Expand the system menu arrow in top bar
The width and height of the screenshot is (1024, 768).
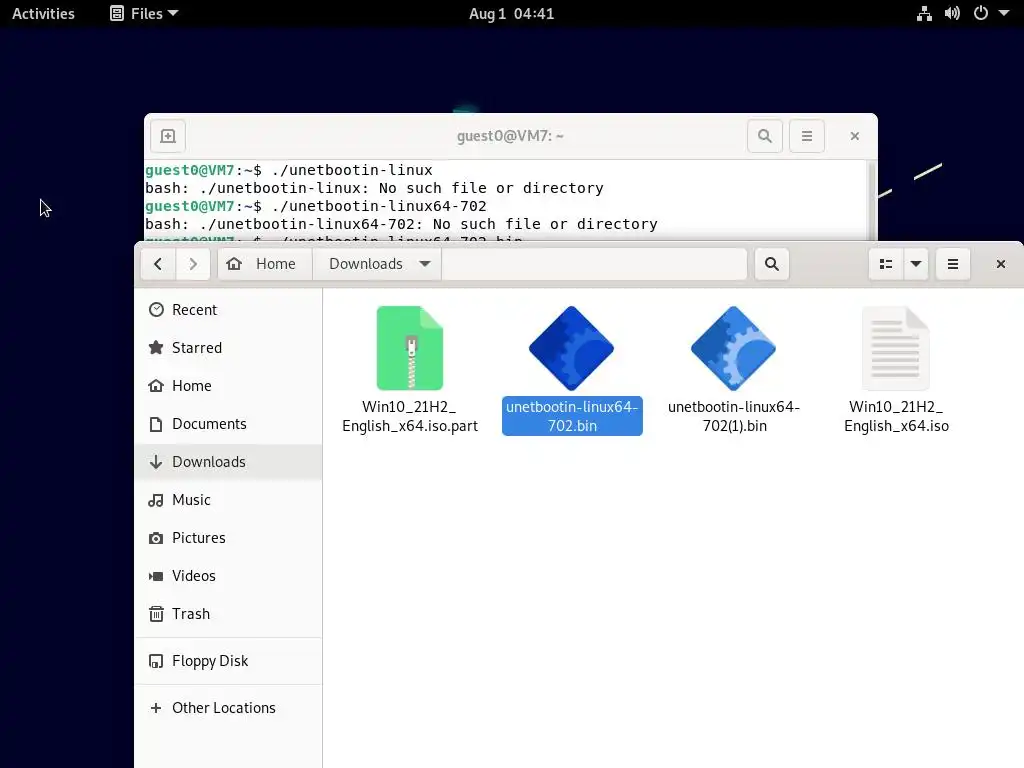pos(1004,13)
